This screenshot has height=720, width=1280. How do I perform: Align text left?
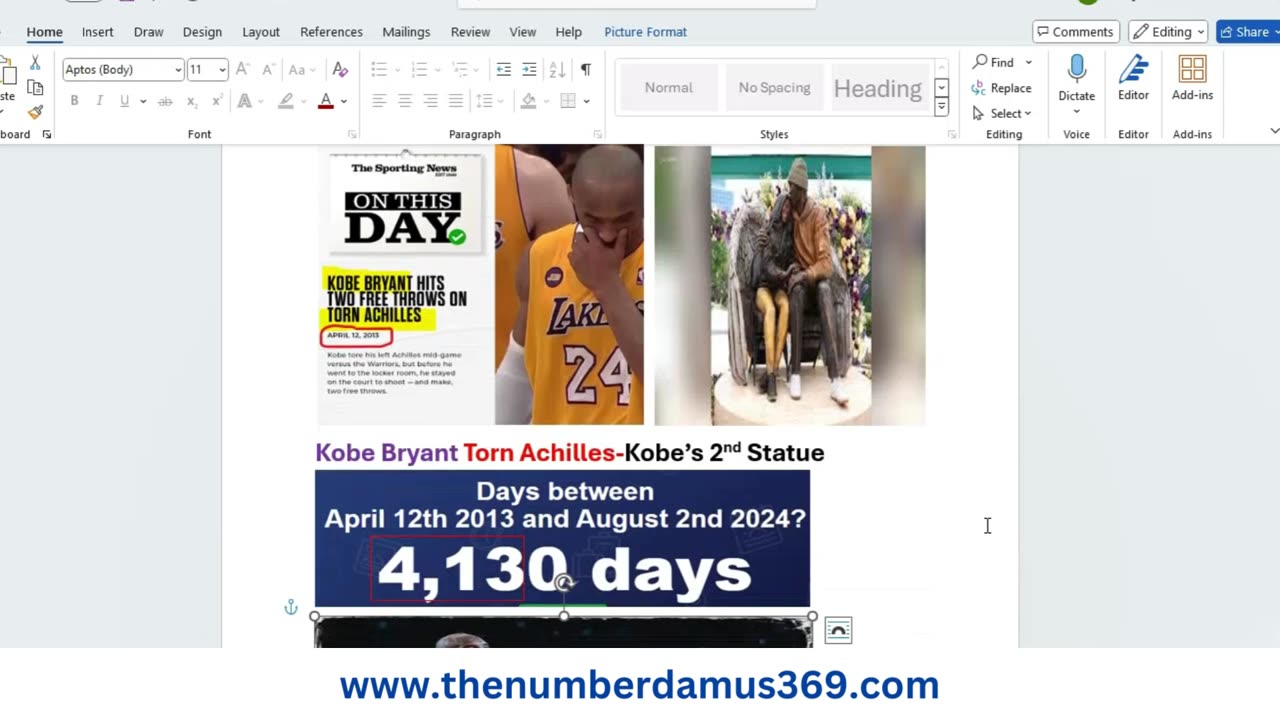(x=379, y=101)
